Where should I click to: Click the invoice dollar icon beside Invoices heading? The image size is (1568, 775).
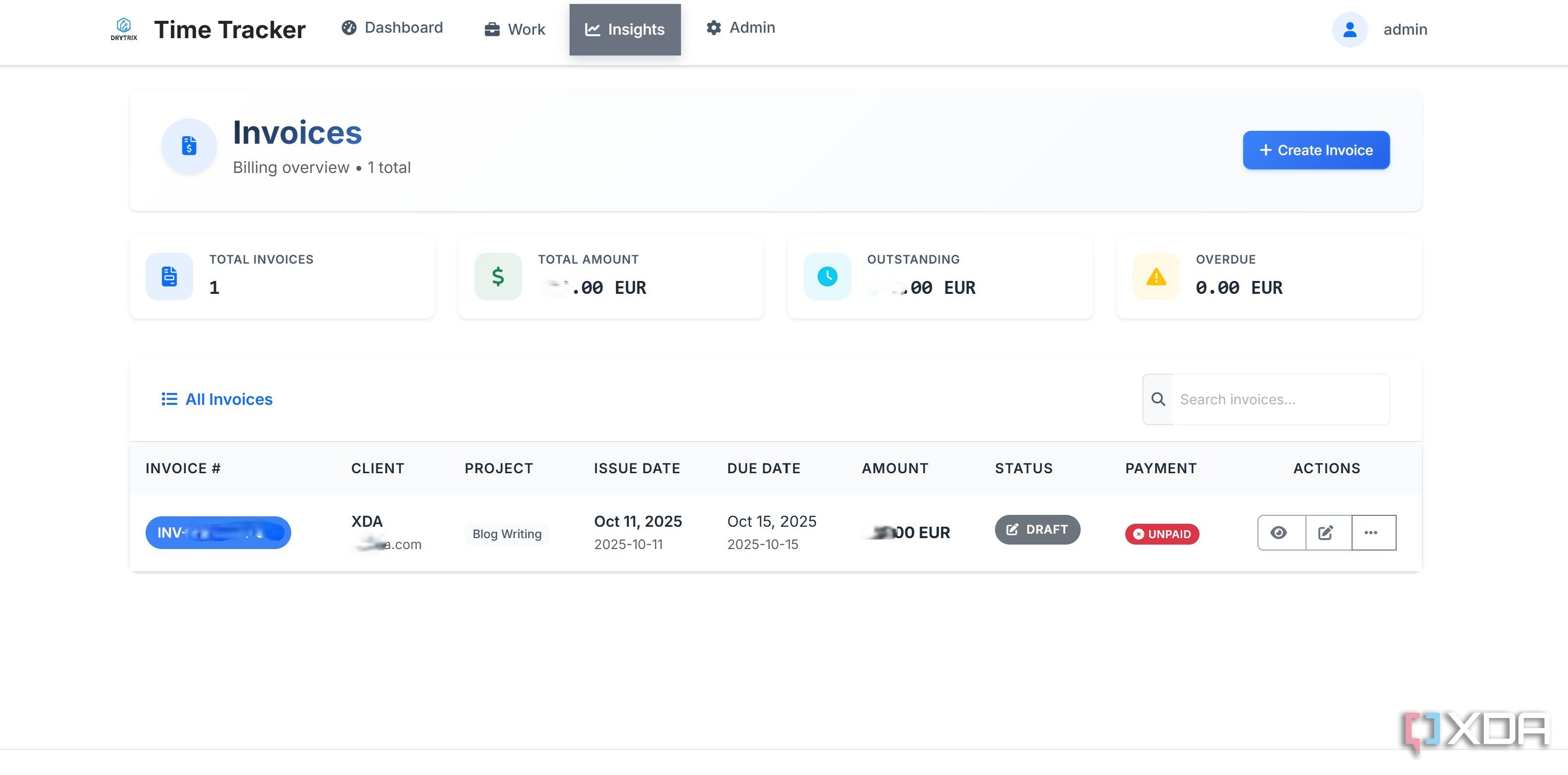189,146
